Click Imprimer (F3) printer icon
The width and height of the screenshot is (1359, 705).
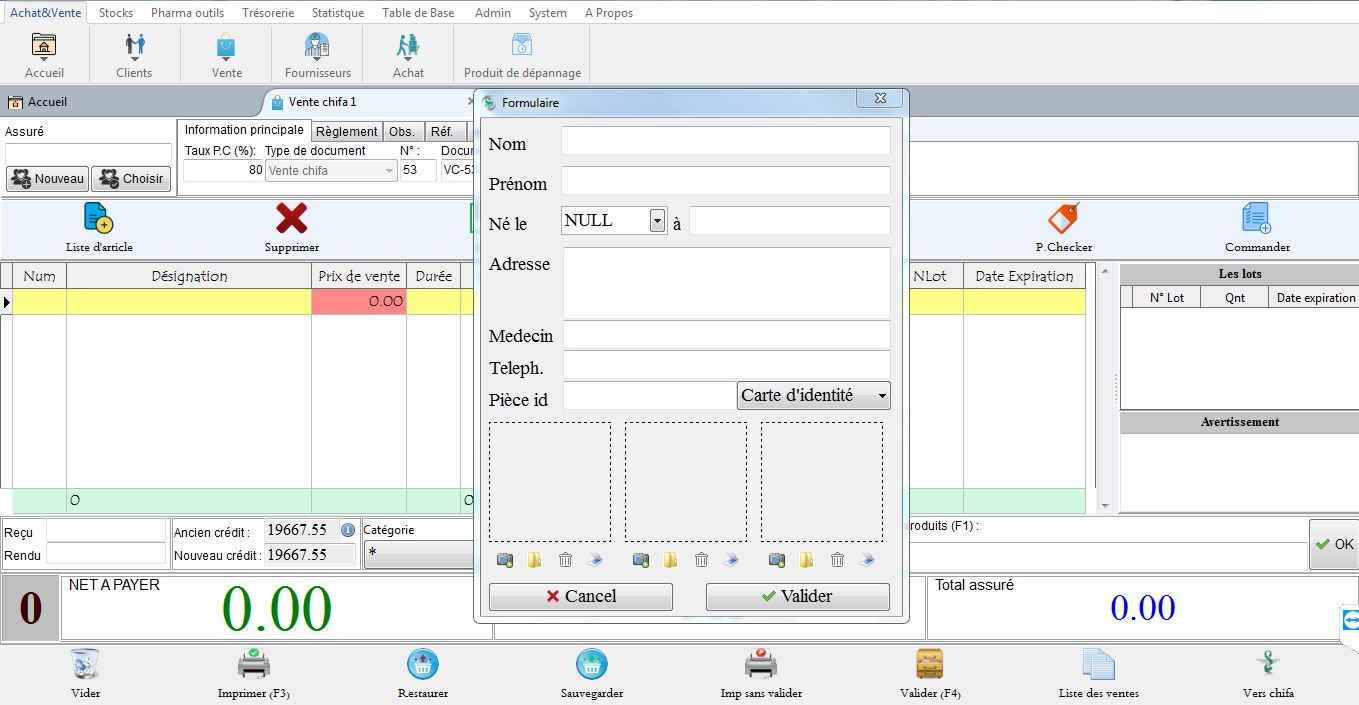click(x=253, y=664)
